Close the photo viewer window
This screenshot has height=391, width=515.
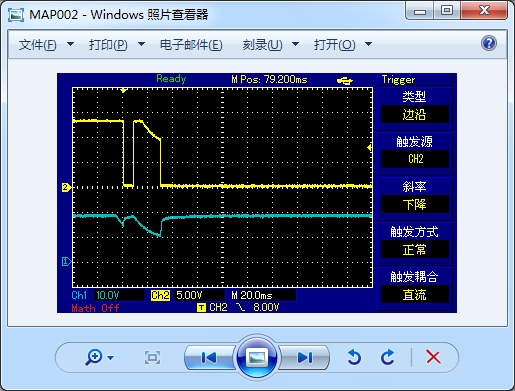click(x=484, y=11)
